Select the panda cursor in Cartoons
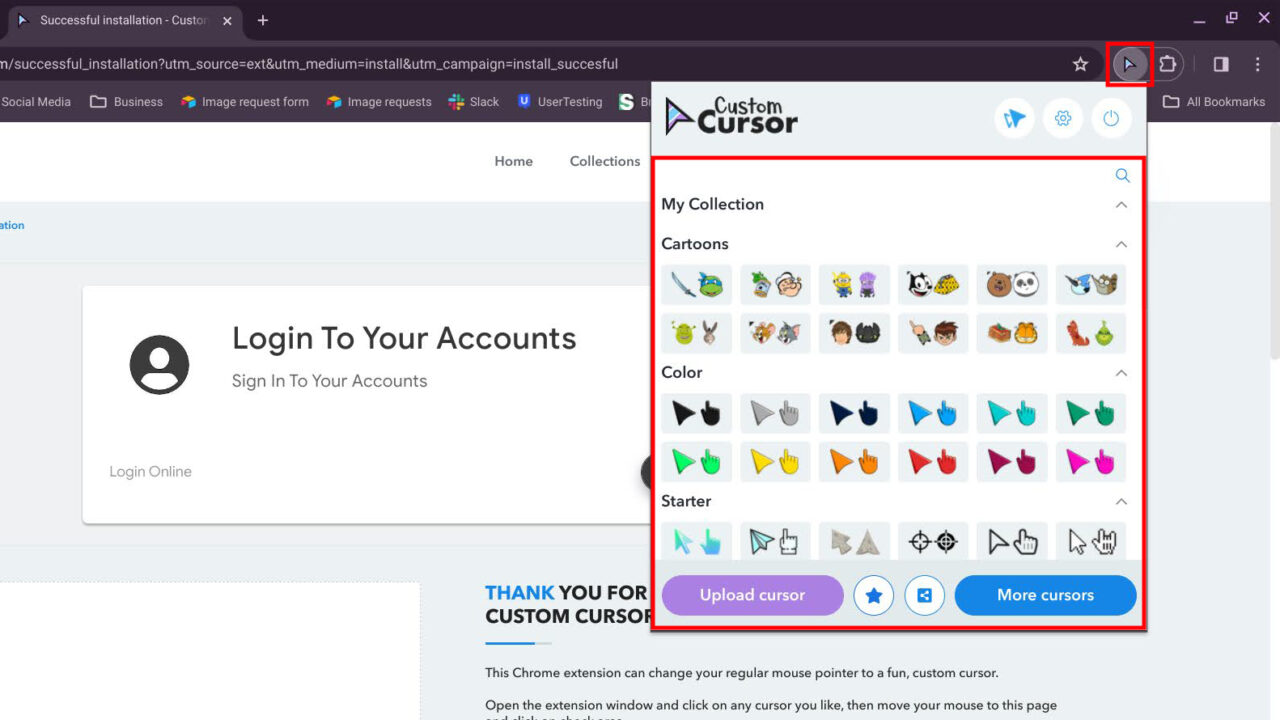Image resolution: width=1280 pixels, height=720 pixels. 1012,284
